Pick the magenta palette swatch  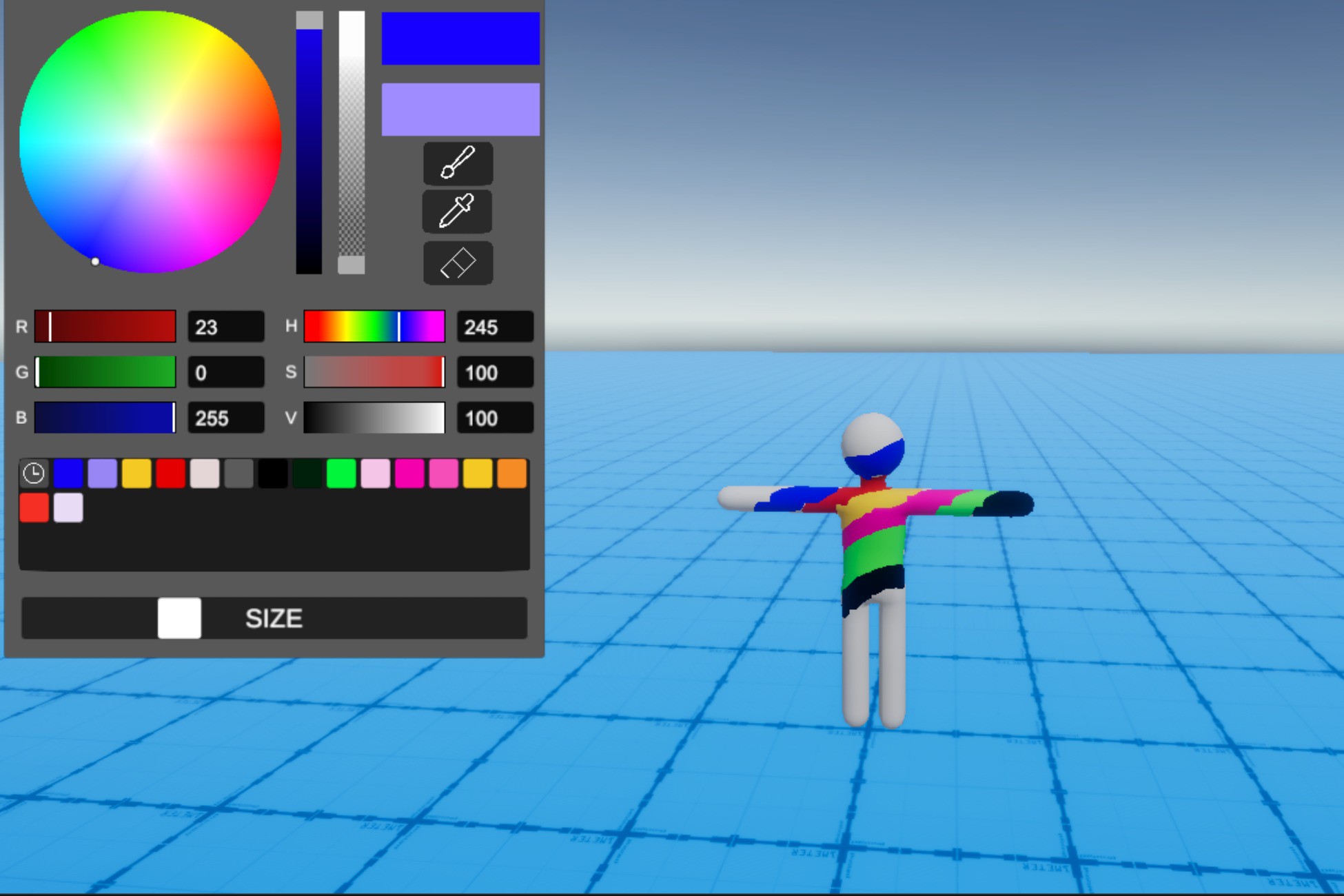(409, 474)
